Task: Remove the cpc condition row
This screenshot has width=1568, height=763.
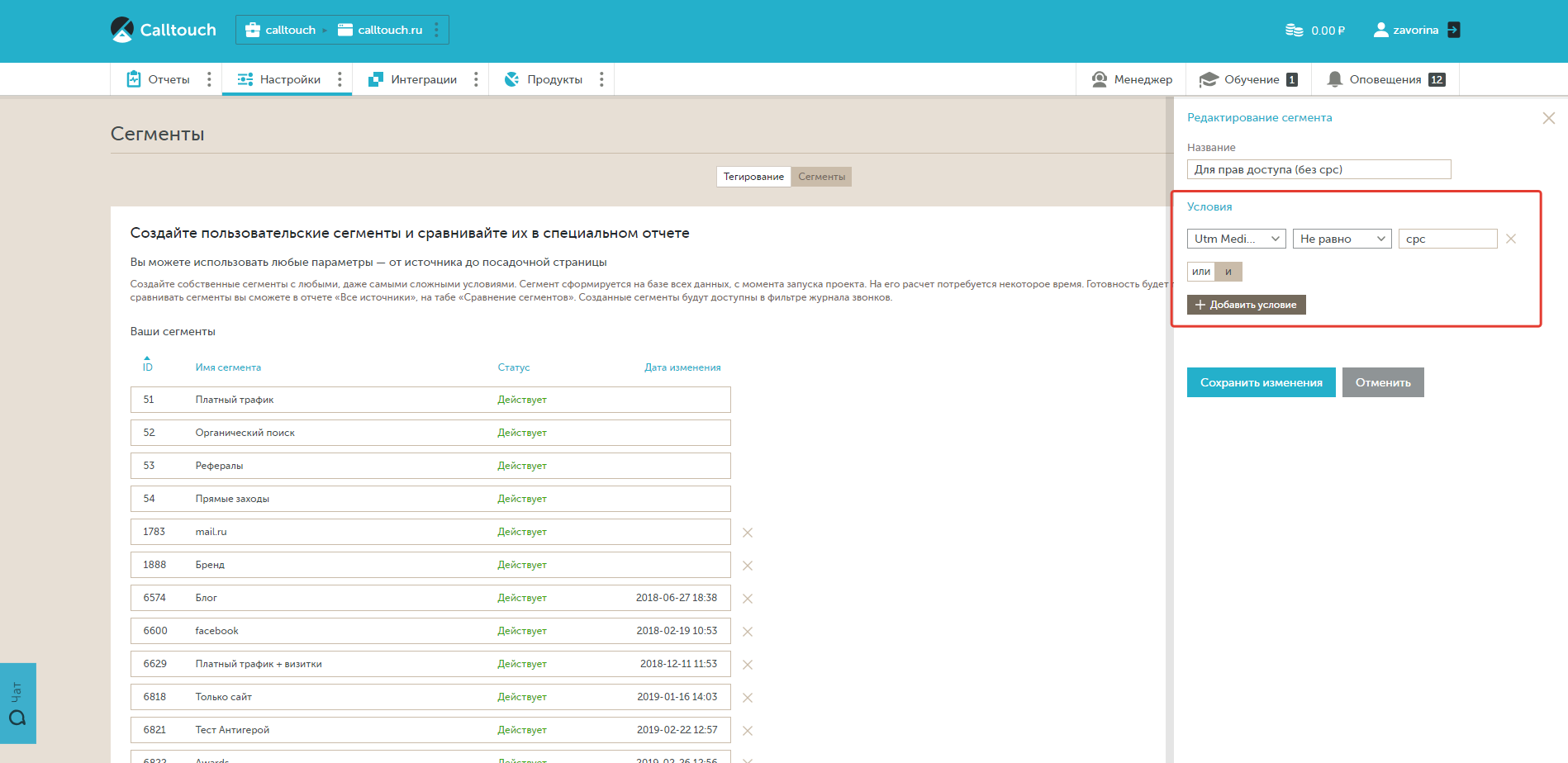Action: click(1511, 239)
